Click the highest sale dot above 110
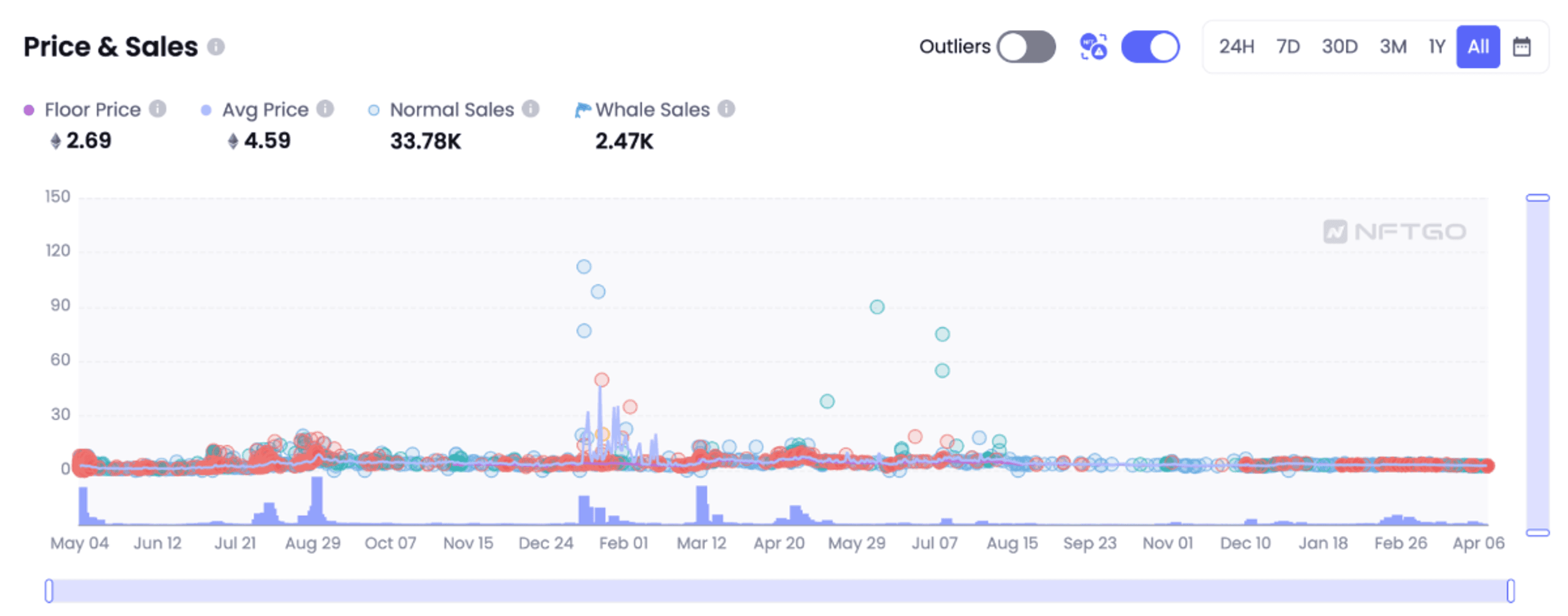Image resolution: width=1568 pixels, height=616 pixels. pyautogui.click(x=584, y=267)
